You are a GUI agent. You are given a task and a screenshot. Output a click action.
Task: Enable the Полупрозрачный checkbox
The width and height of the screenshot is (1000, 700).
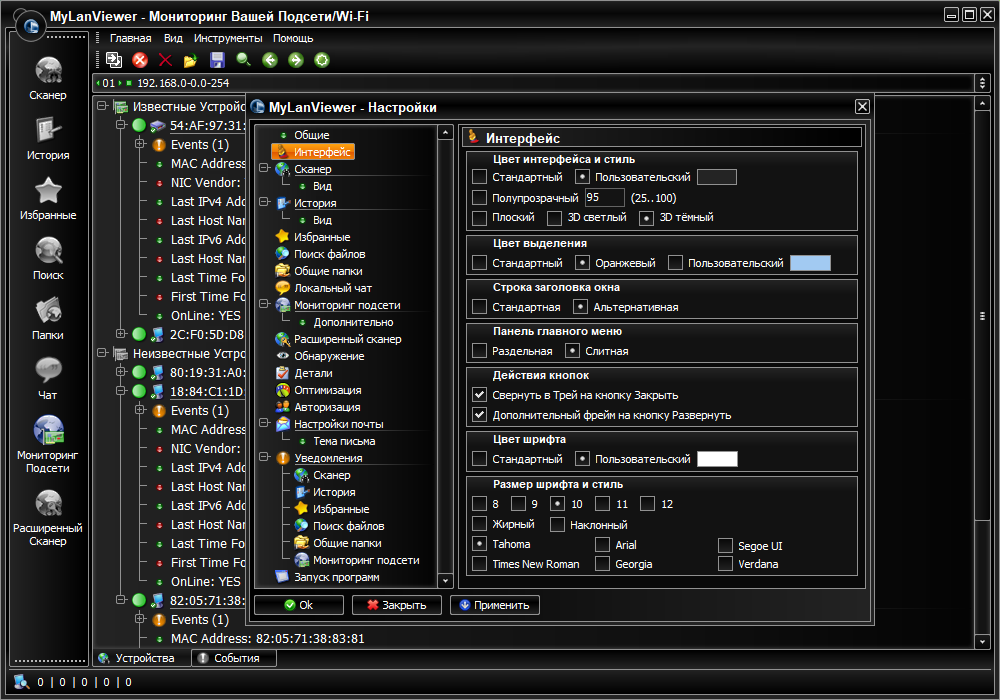(480, 198)
